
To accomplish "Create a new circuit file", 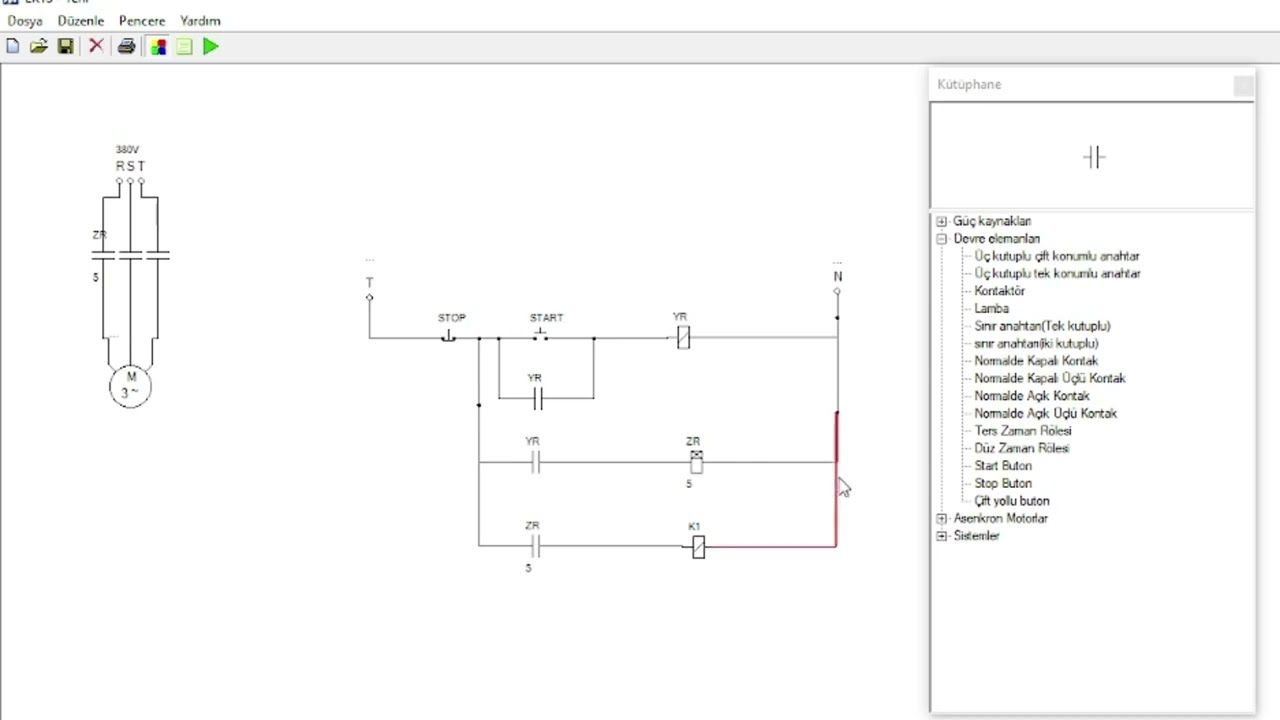I will point(12,46).
